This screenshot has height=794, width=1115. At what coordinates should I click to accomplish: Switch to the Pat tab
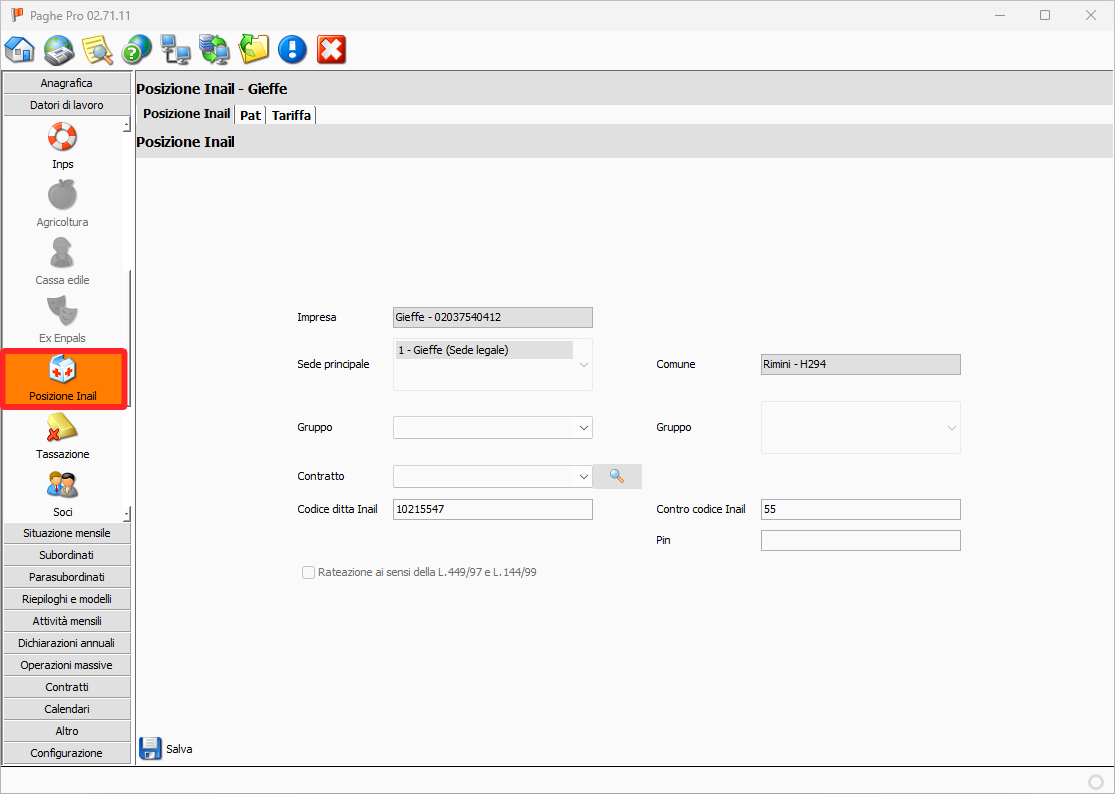click(250, 115)
